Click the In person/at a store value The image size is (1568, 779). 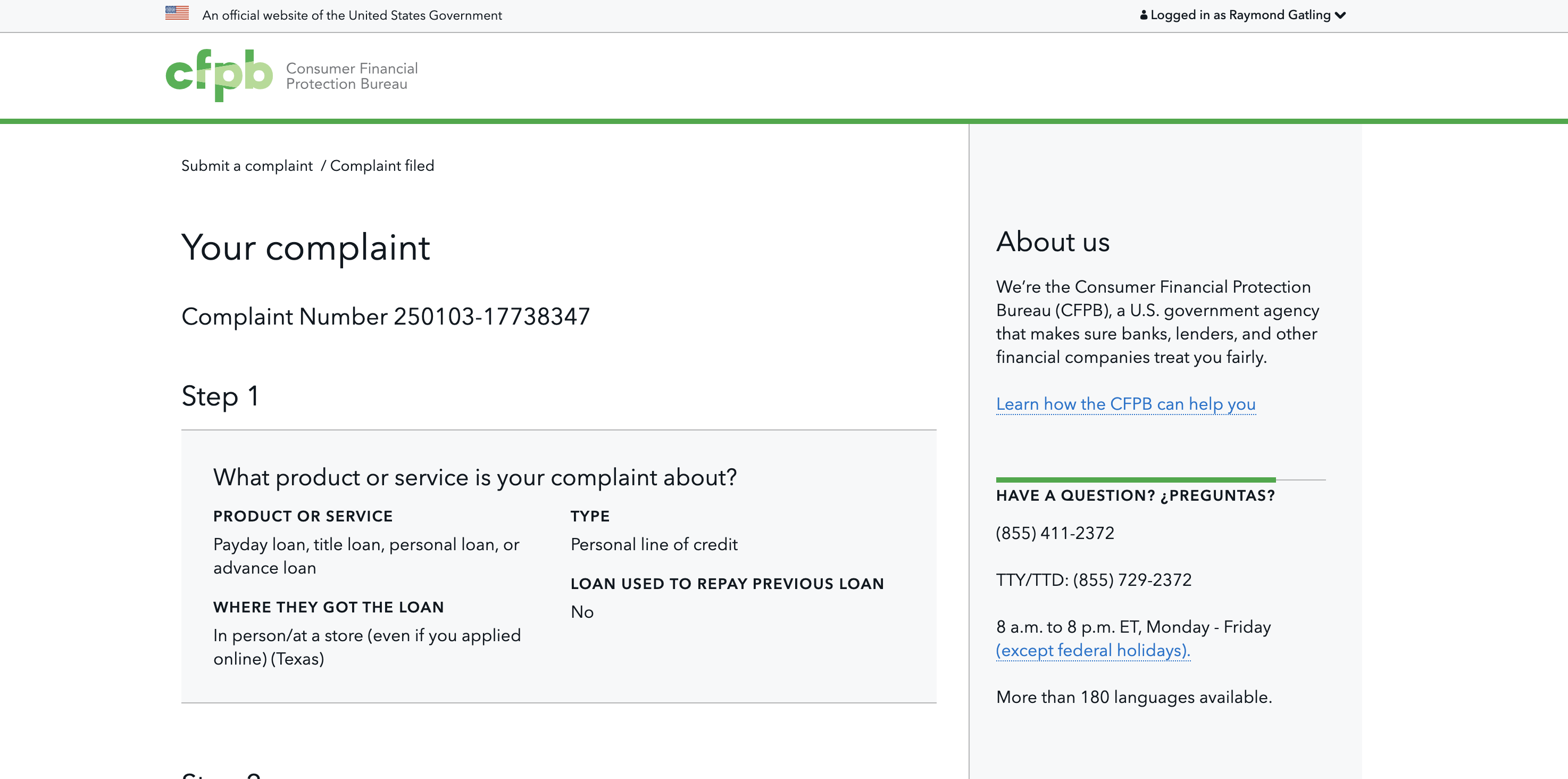point(366,647)
